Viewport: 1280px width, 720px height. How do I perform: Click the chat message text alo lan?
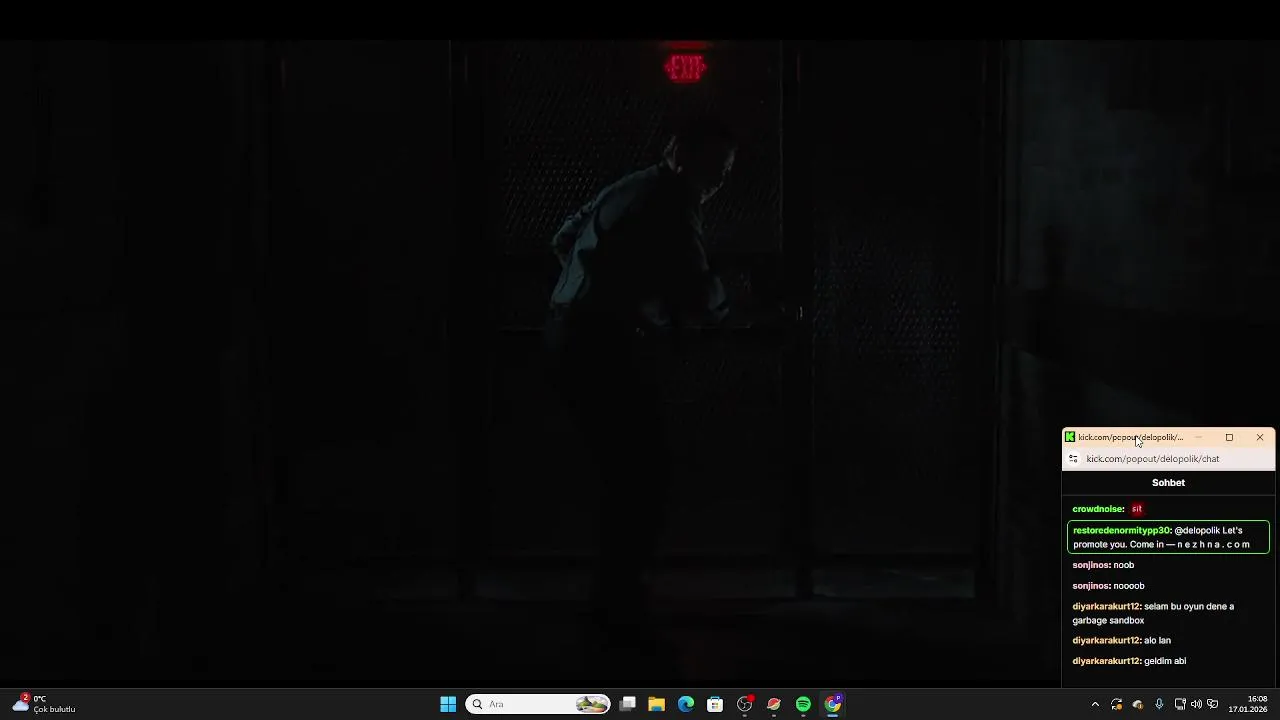click(x=1157, y=640)
